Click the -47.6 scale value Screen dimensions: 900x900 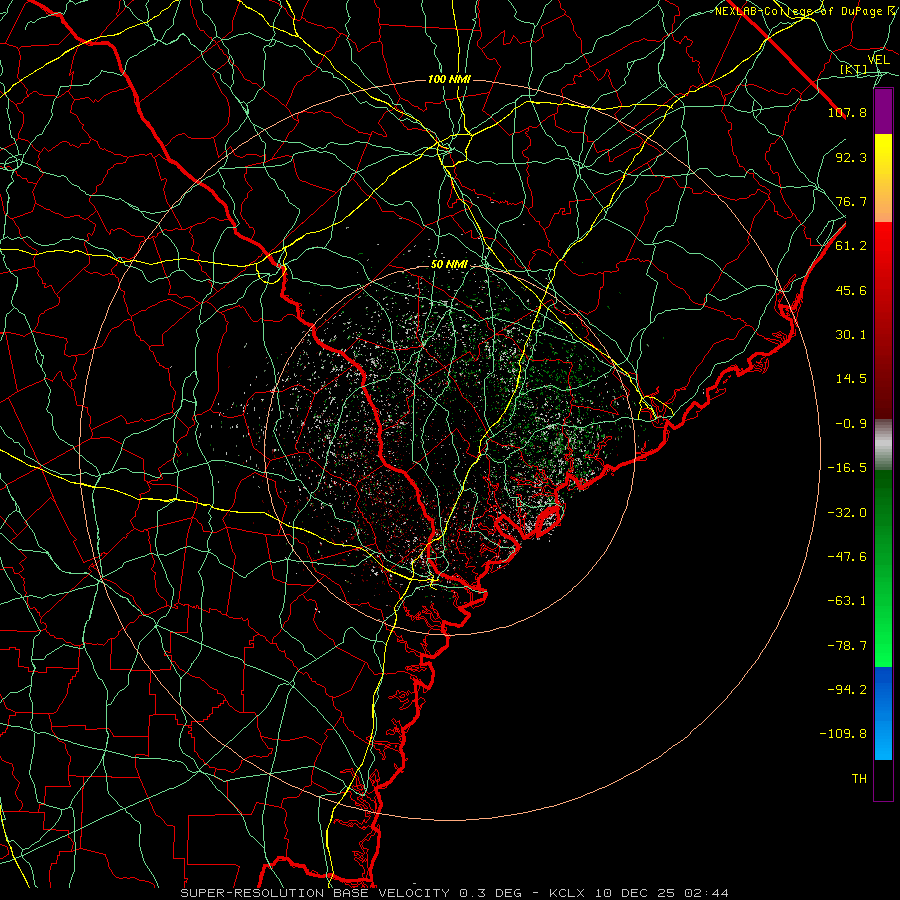pos(847,557)
